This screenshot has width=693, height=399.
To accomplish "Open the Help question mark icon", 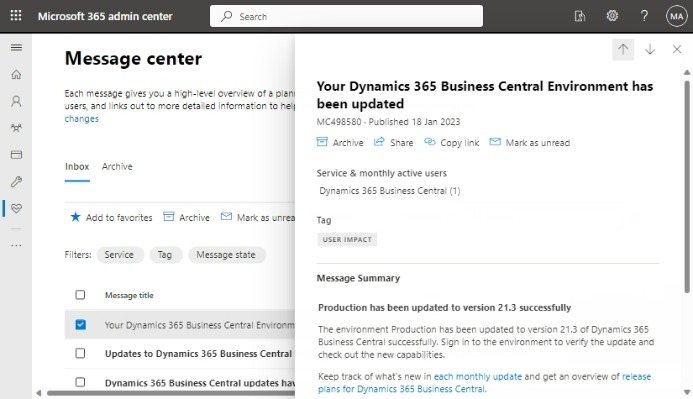I will point(644,16).
